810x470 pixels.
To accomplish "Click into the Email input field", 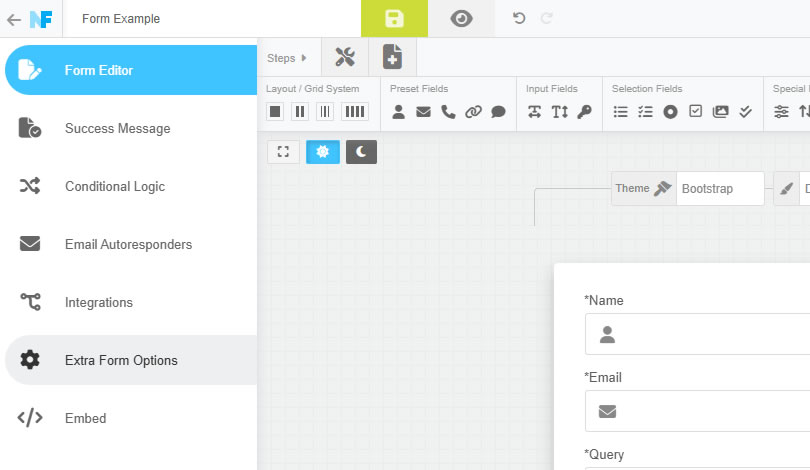I will pos(697,411).
